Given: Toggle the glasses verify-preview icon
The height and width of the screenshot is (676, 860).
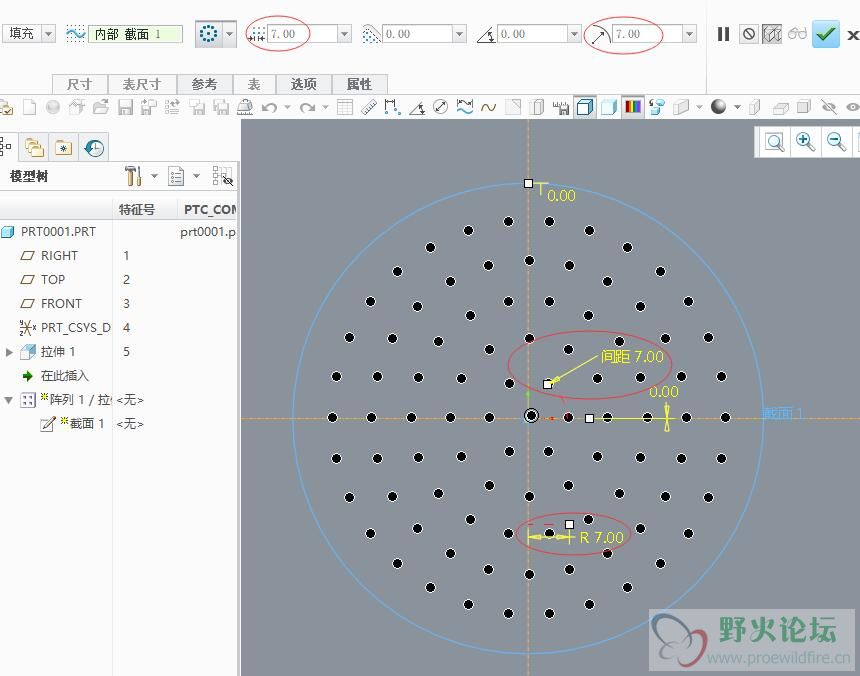Looking at the screenshot, I should click(797, 34).
